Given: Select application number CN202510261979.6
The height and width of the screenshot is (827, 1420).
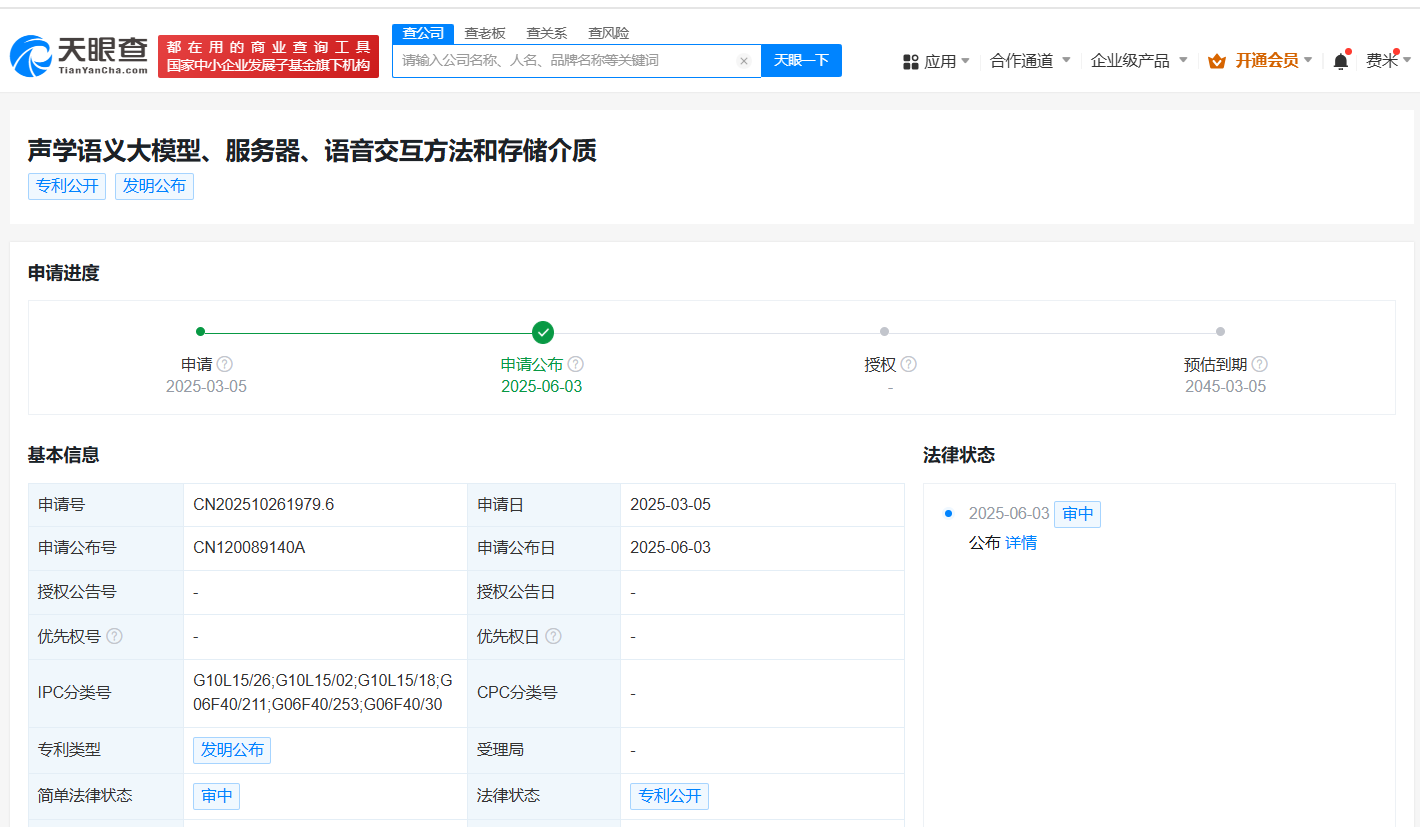Looking at the screenshot, I should coord(264,505).
